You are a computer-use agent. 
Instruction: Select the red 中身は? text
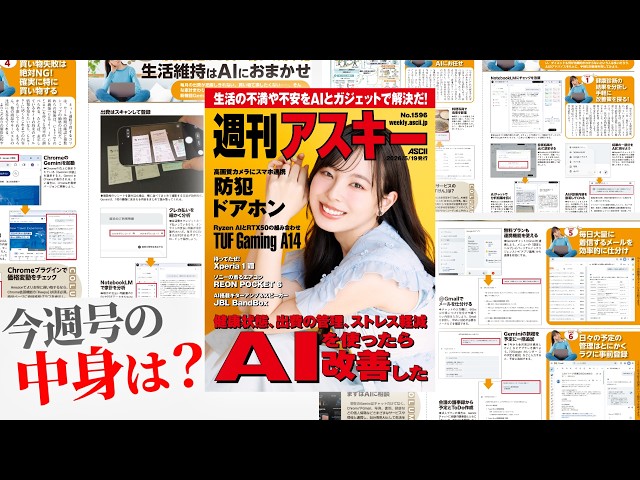[x=110, y=372]
